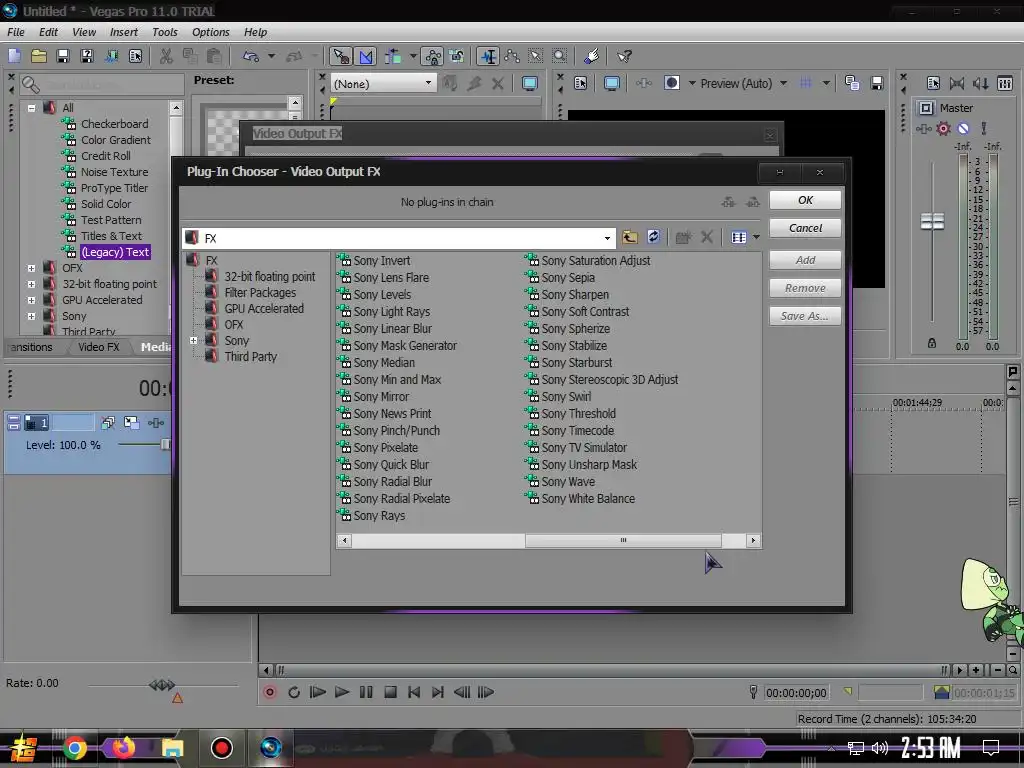Click the Remove button in Plug-In Chooser
The height and width of the screenshot is (768, 1024).
[x=805, y=288]
